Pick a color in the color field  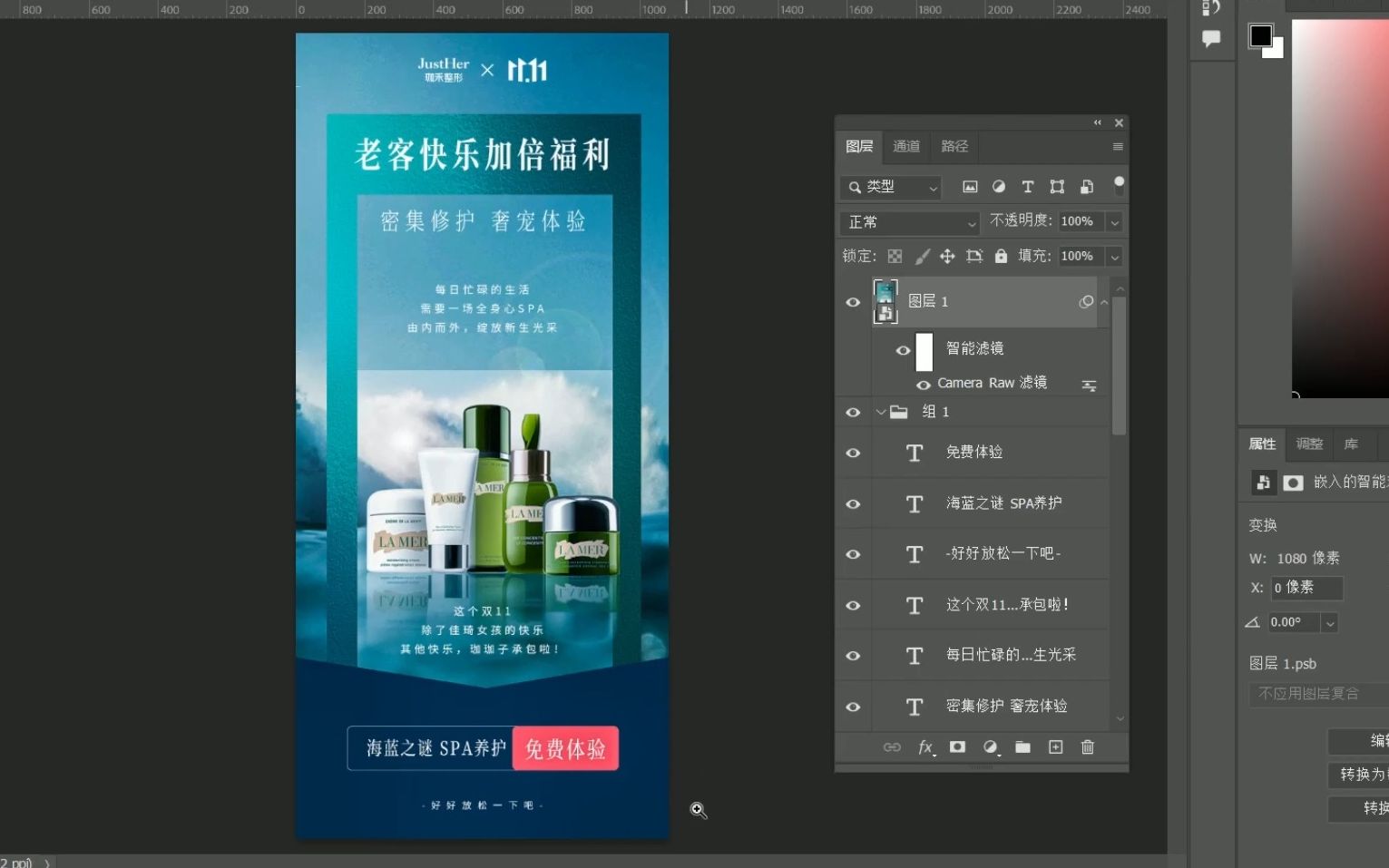pyautogui.click(x=1340, y=207)
